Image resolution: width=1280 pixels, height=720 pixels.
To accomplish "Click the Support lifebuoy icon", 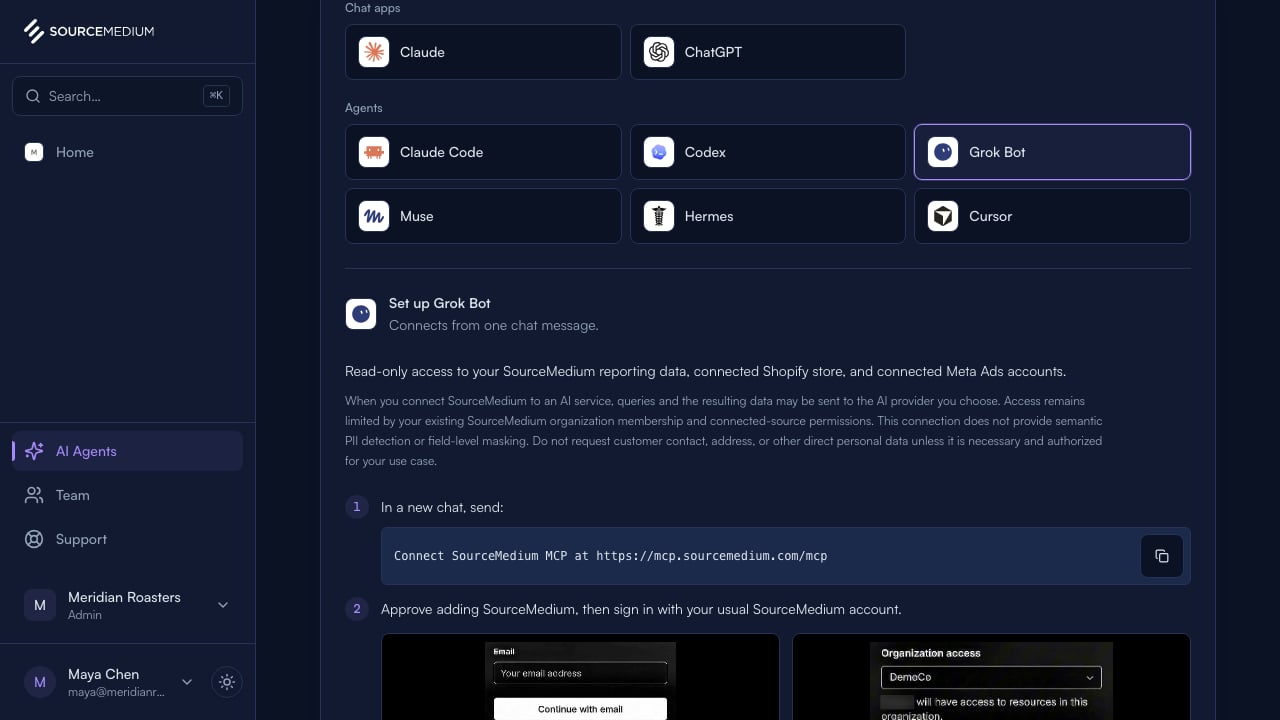I will click(34, 539).
